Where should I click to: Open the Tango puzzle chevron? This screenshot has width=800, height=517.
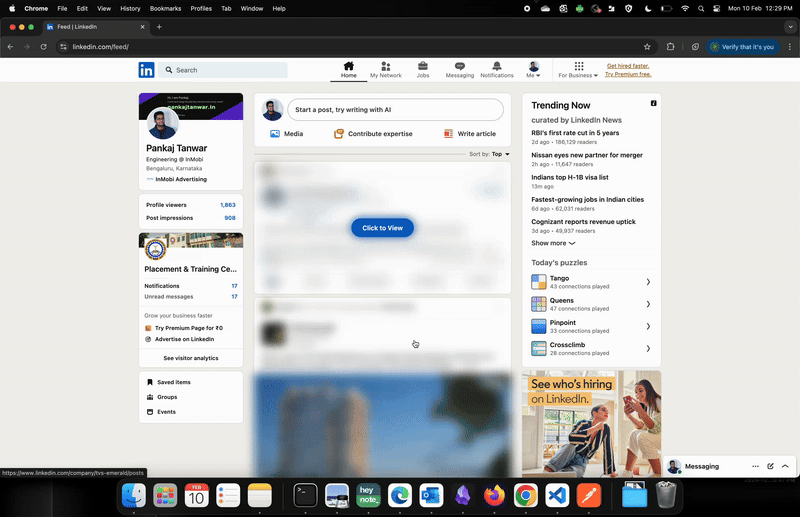click(x=648, y=282)
